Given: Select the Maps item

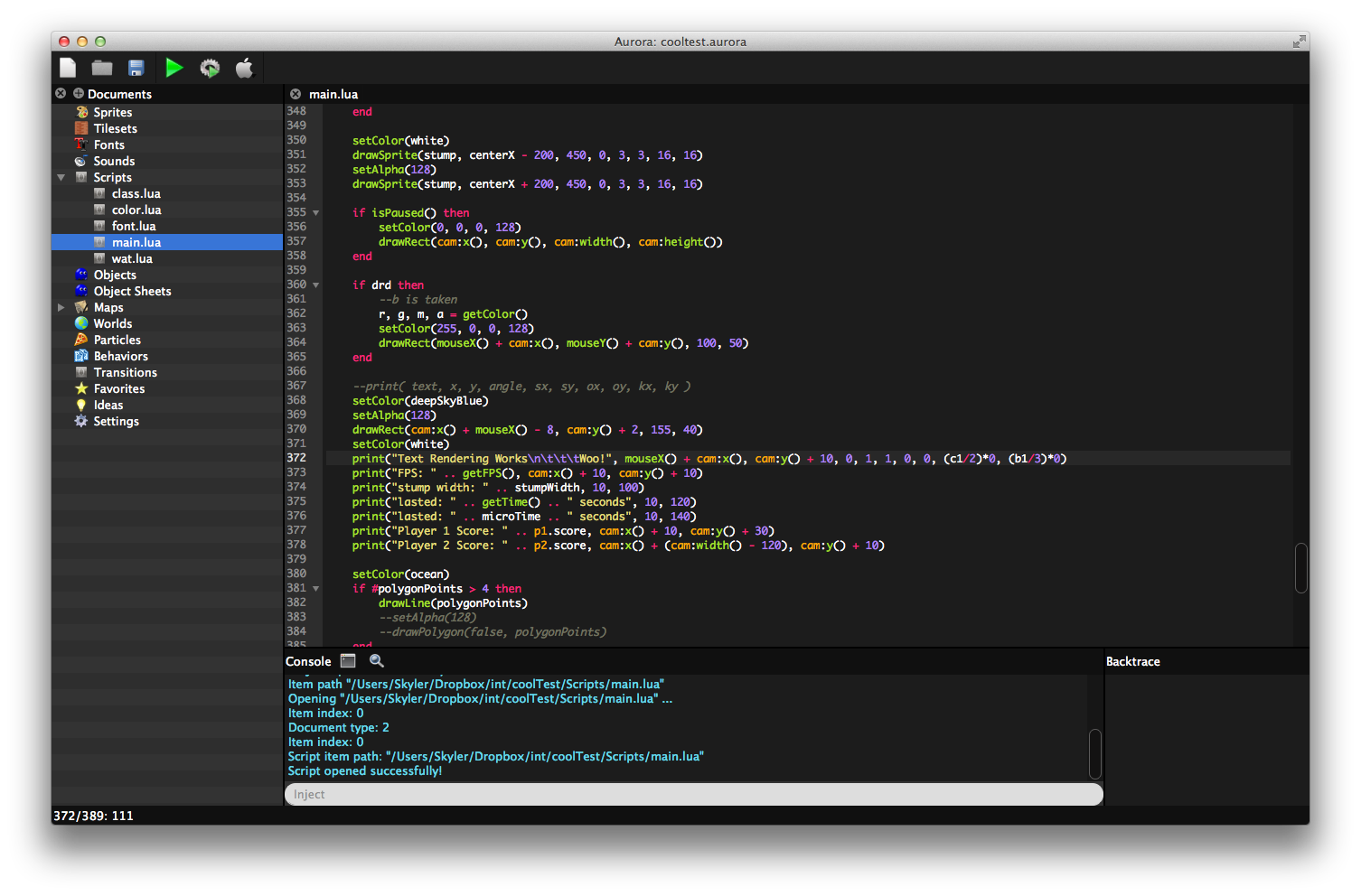Looking at the screenshot, I should click(x=108, y=307).
